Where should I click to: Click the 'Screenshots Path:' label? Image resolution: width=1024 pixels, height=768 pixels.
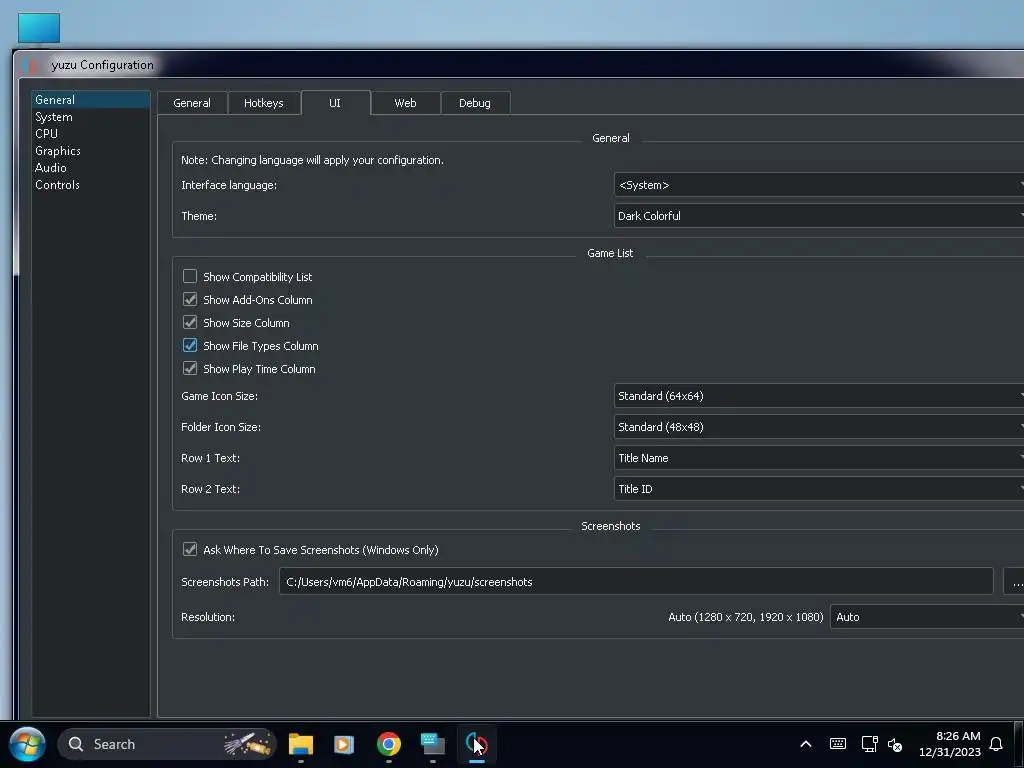(x=225, y=581)
